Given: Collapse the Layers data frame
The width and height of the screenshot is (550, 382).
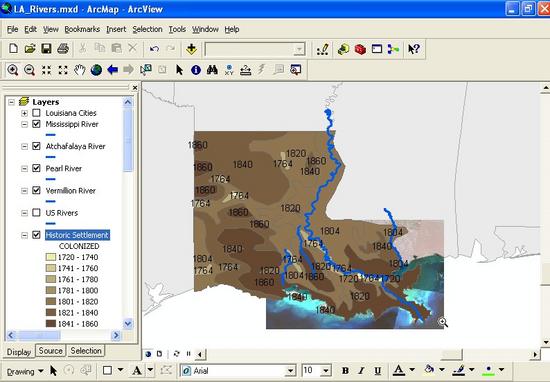Looking at the screenshot, I should click(x=12, y=102).
